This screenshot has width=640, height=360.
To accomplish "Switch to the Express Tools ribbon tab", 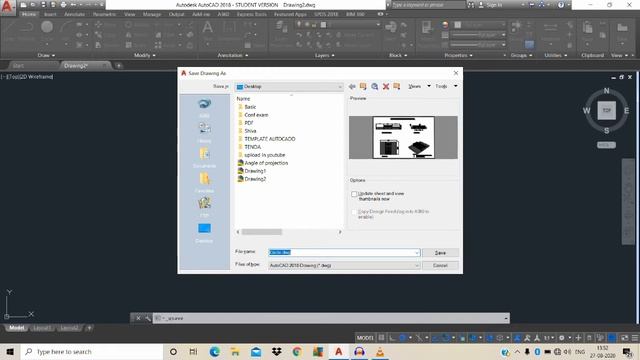I will point(251,14).
